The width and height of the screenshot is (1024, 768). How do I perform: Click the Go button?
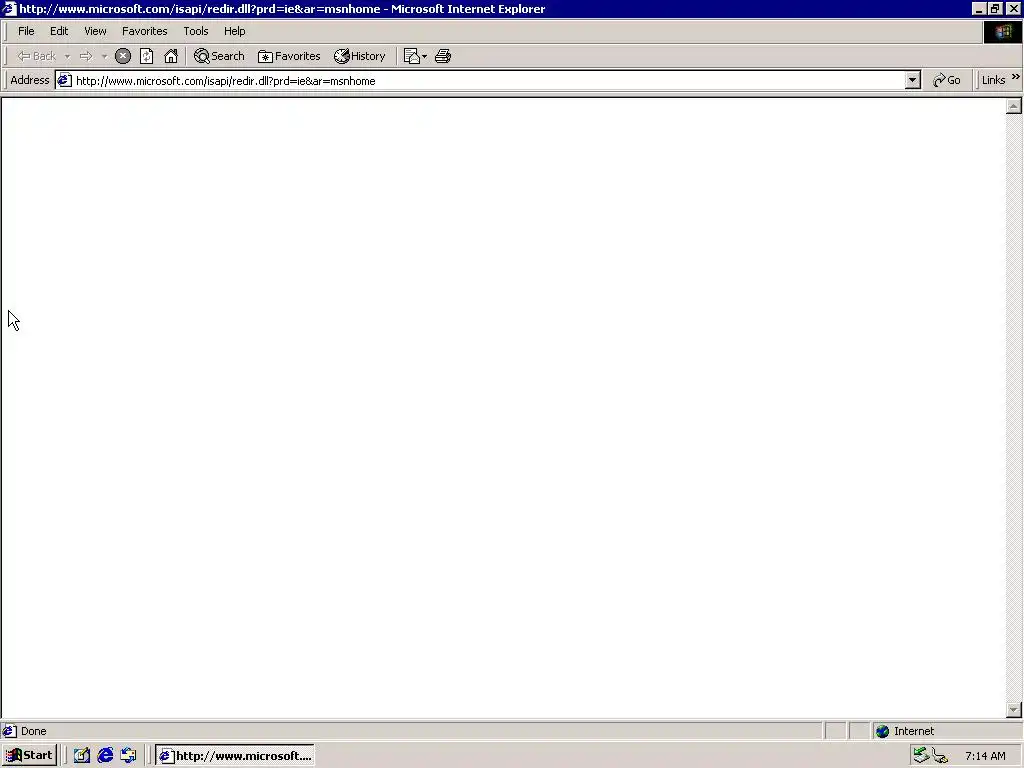(946, 80)
